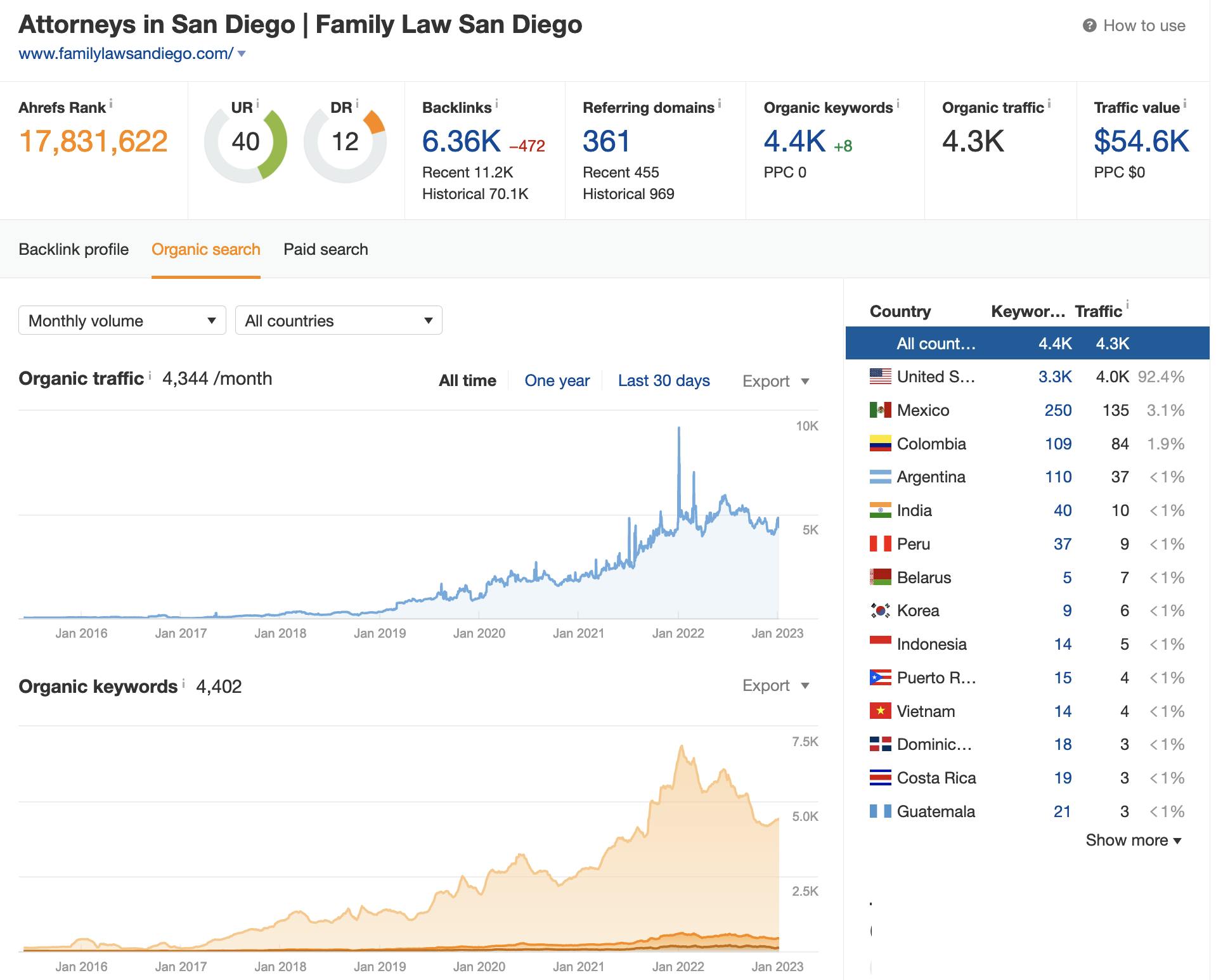Image resolution: width=1216 pixels, height=980 pixels.
Task: Open Export menu for Organic traffic chart
Action: pyautogui.click(x=776, y=382)
